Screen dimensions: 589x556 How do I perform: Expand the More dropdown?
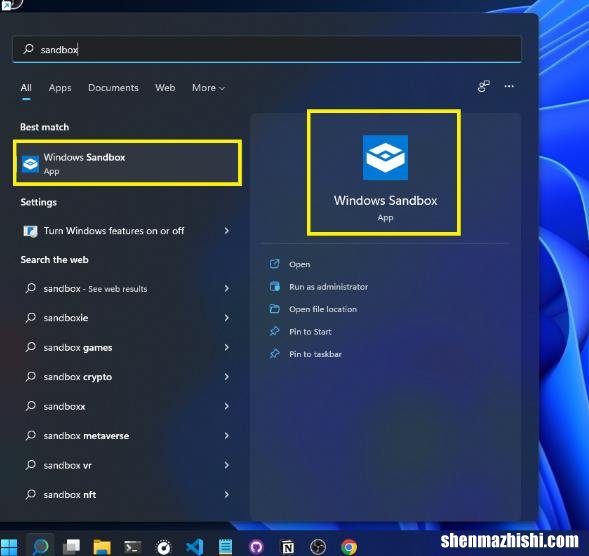point(208,88)
